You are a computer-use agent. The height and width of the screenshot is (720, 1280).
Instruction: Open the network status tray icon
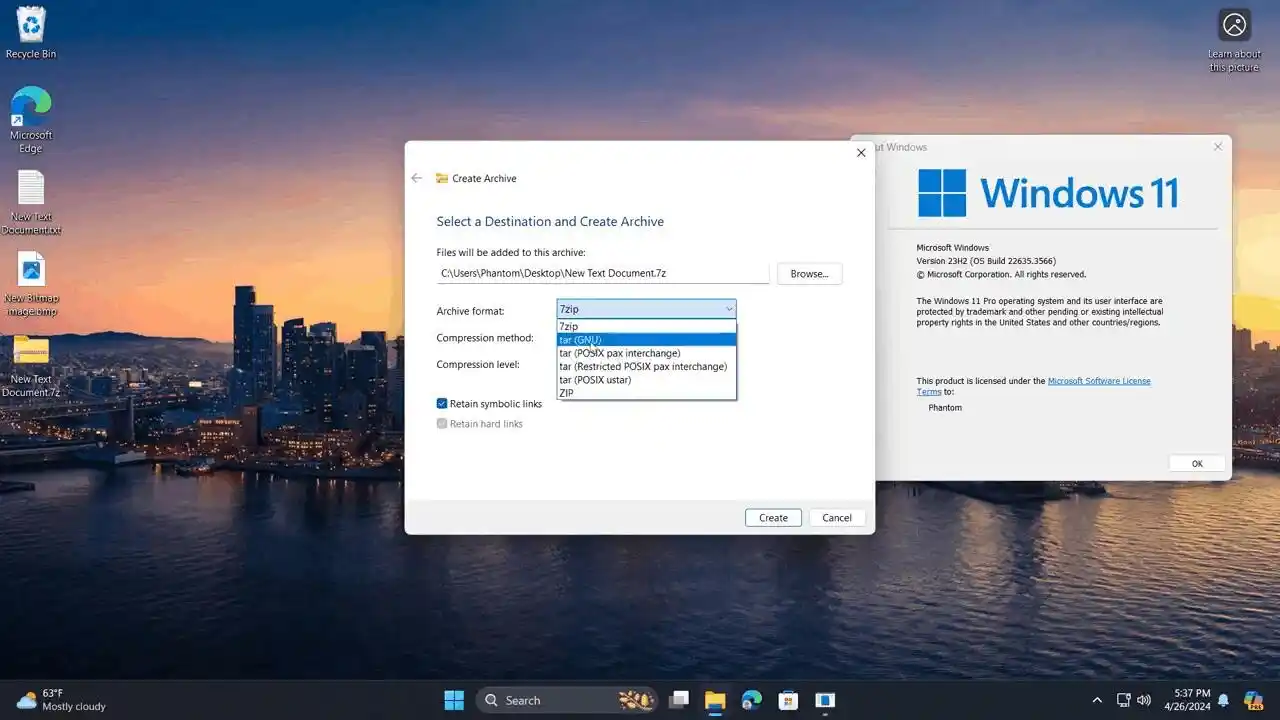tap(1124, 700)
